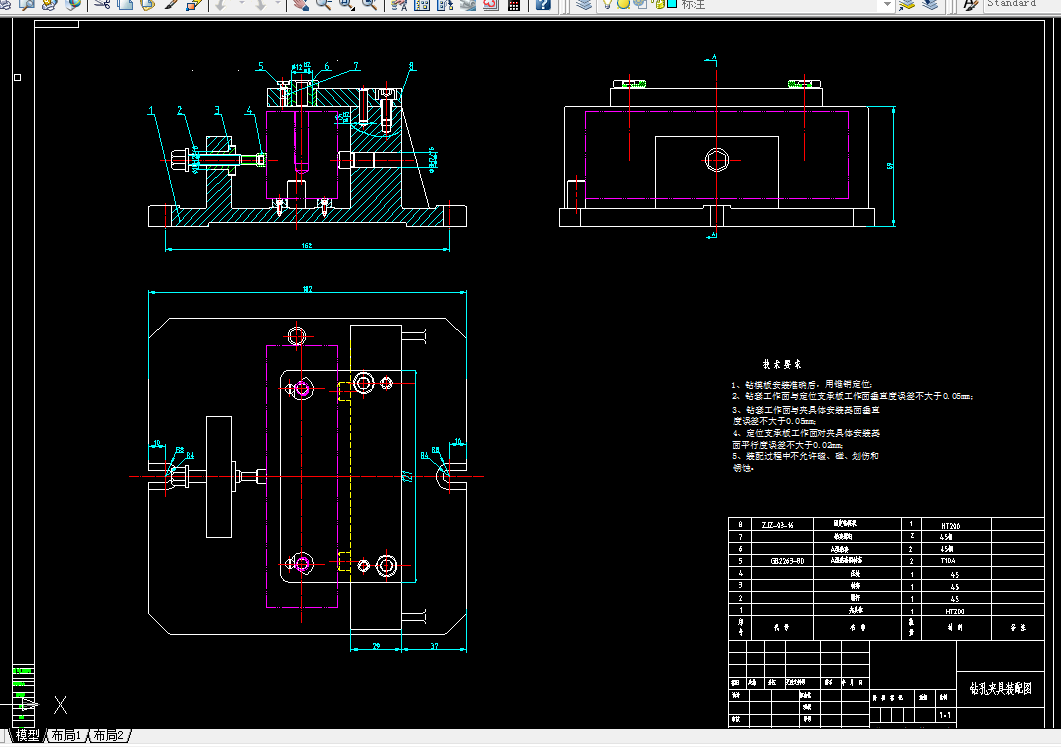Click the title block text 钻孔夹具装配图
Image resolution: width=1061 pixels, height=747 pixels.
point(1001,689)
